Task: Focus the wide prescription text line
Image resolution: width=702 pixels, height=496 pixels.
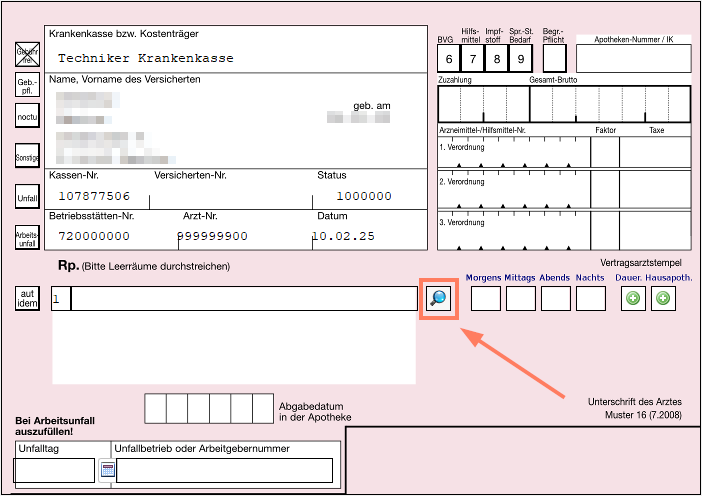Action: click(244, 299)
